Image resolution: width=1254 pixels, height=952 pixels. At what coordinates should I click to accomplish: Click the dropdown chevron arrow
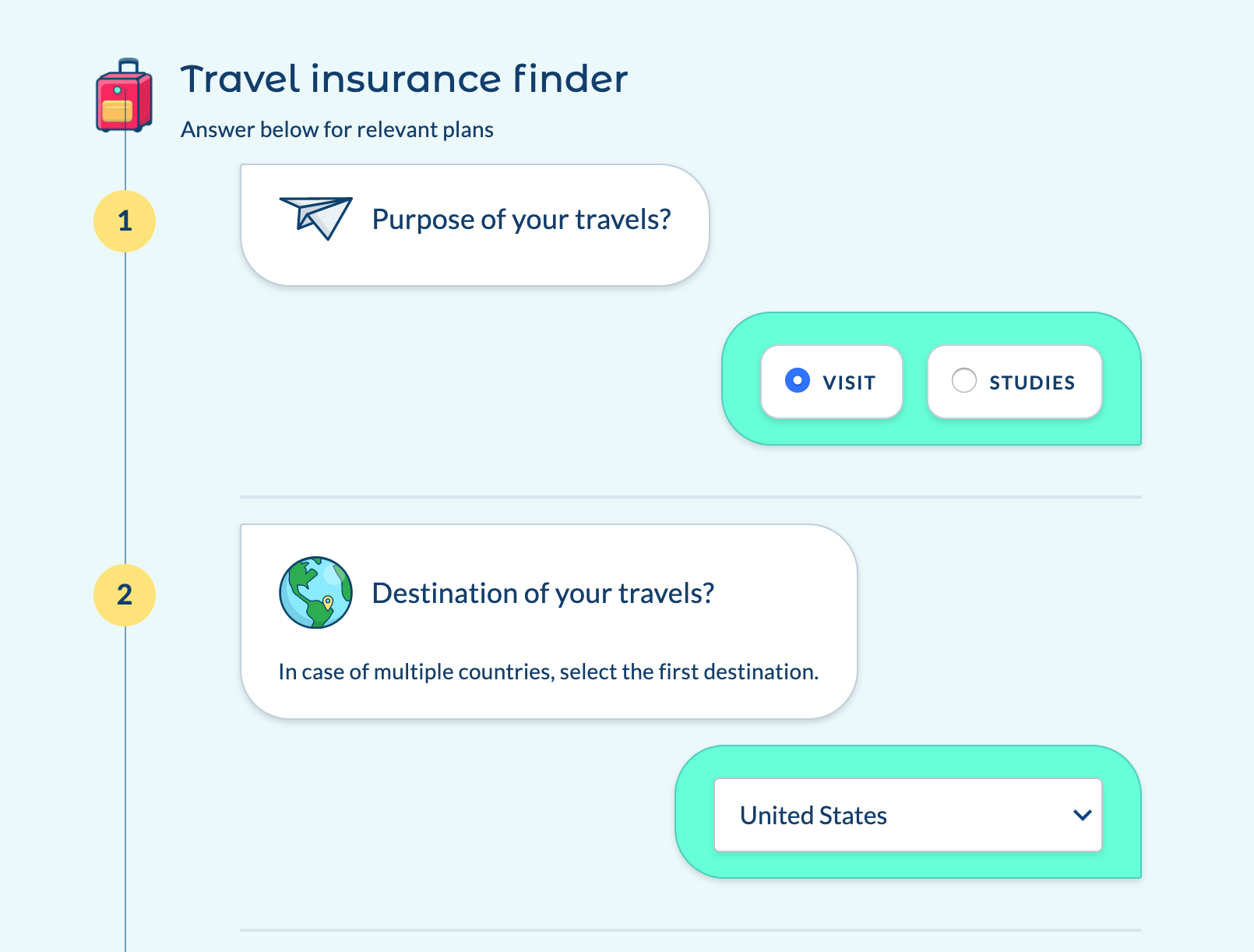tap(1083, 815)
